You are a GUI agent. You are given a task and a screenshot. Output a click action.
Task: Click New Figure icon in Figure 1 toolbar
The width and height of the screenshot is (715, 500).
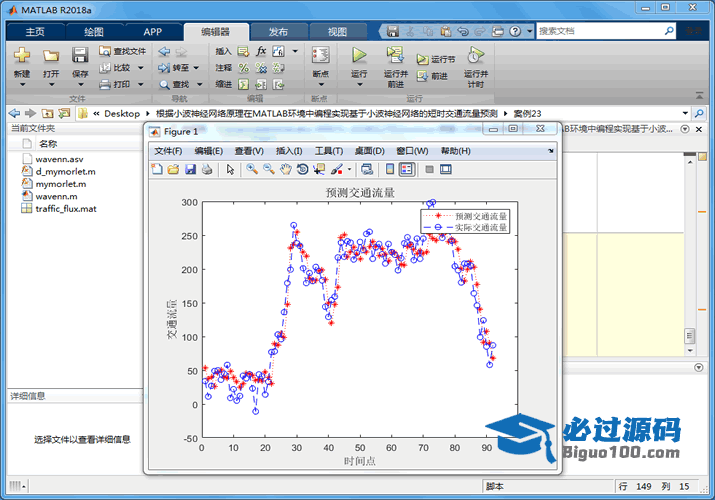[x=156, y=170]
